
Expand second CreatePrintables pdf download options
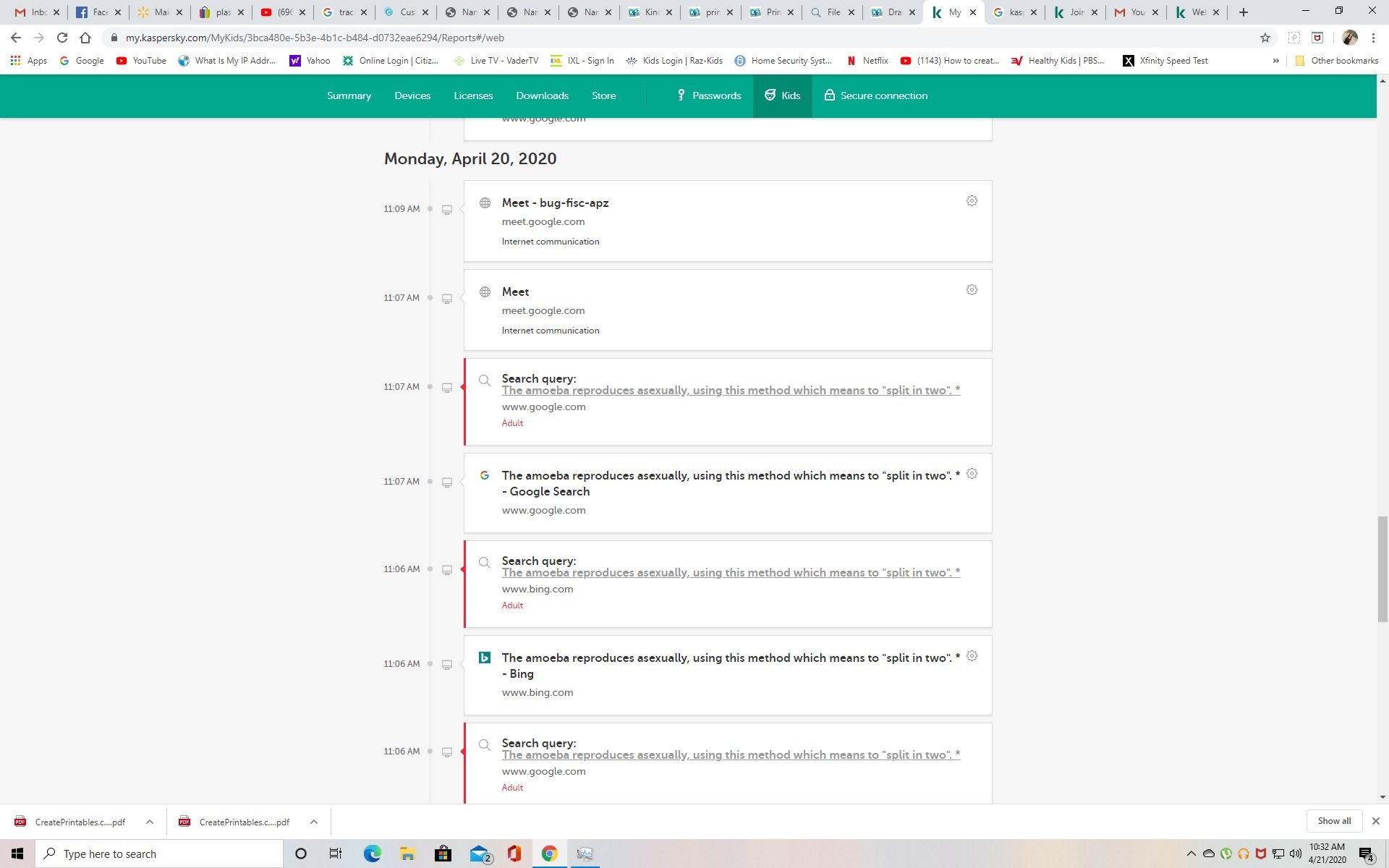[313, 822]
